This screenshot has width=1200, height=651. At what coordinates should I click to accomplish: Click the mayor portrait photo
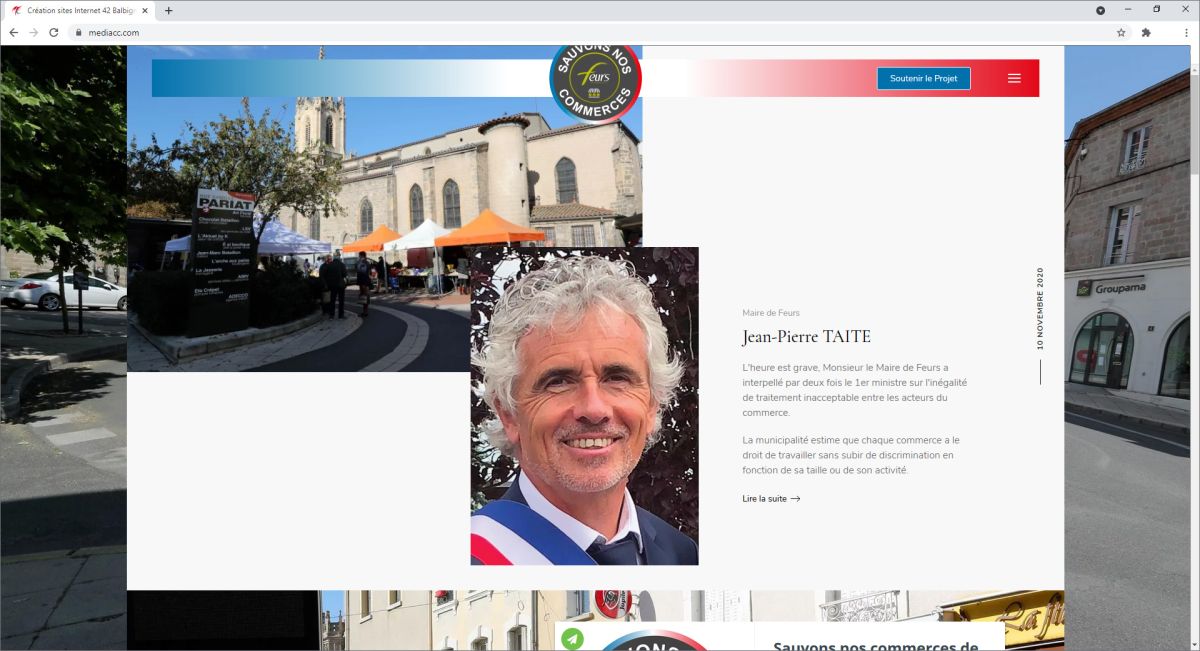[584, 406]
